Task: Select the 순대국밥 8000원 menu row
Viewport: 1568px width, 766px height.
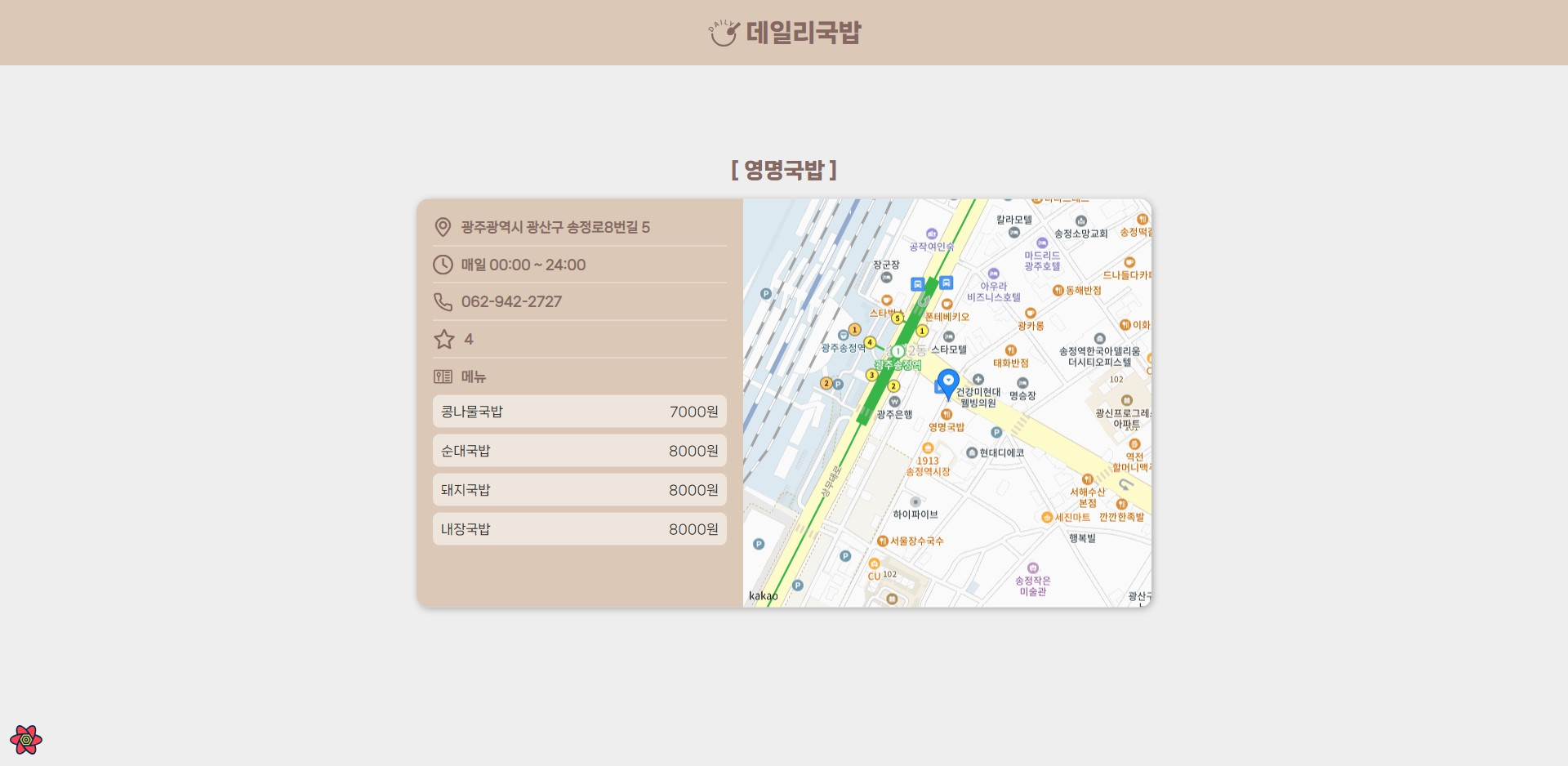Action: [x=580, y=451]
